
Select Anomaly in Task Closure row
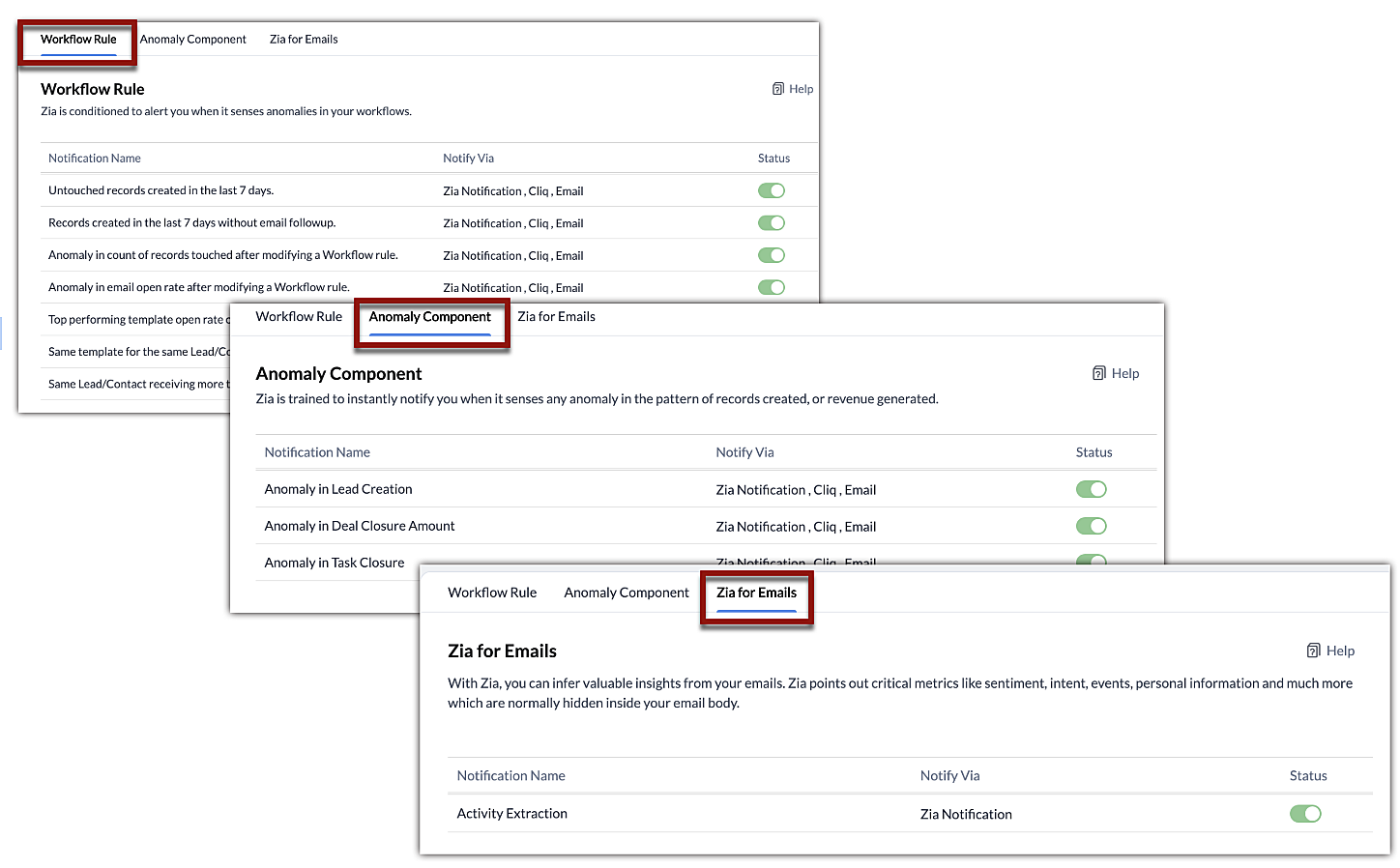335,563
